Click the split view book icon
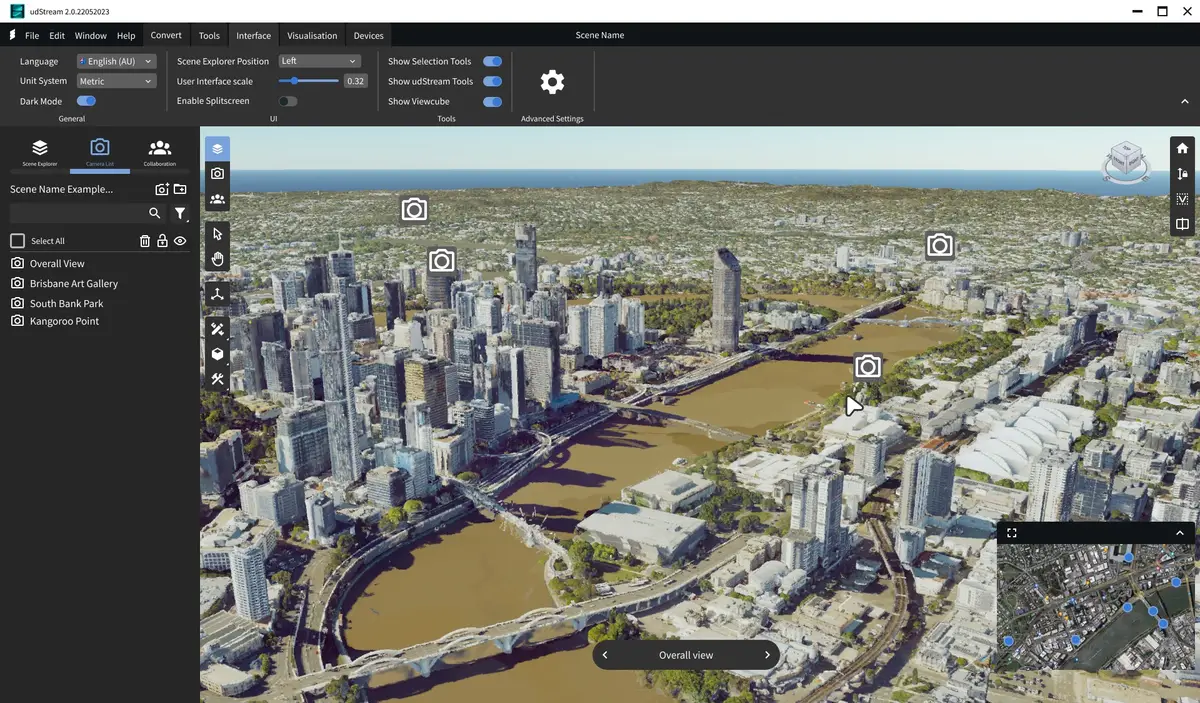 click(1182, 224)
